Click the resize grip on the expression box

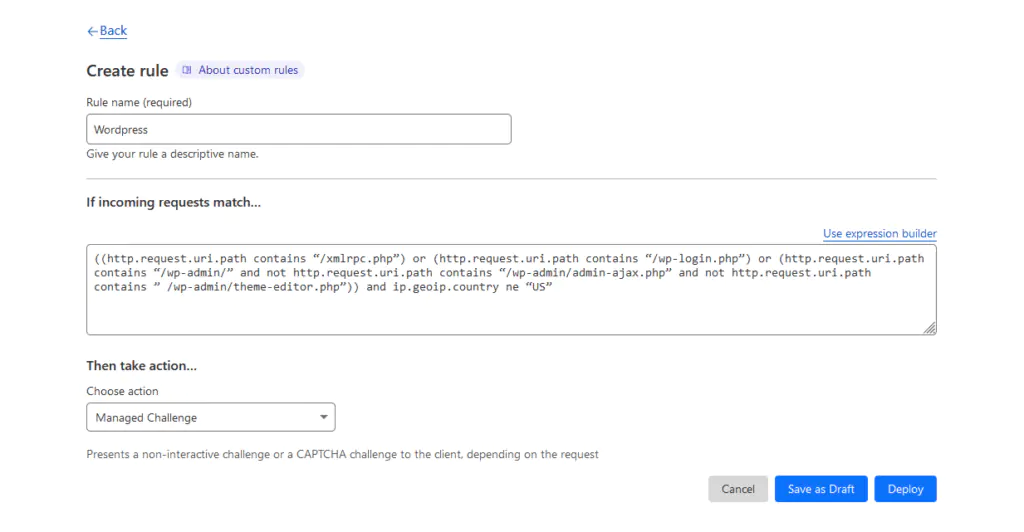click(x=929, y=327)
